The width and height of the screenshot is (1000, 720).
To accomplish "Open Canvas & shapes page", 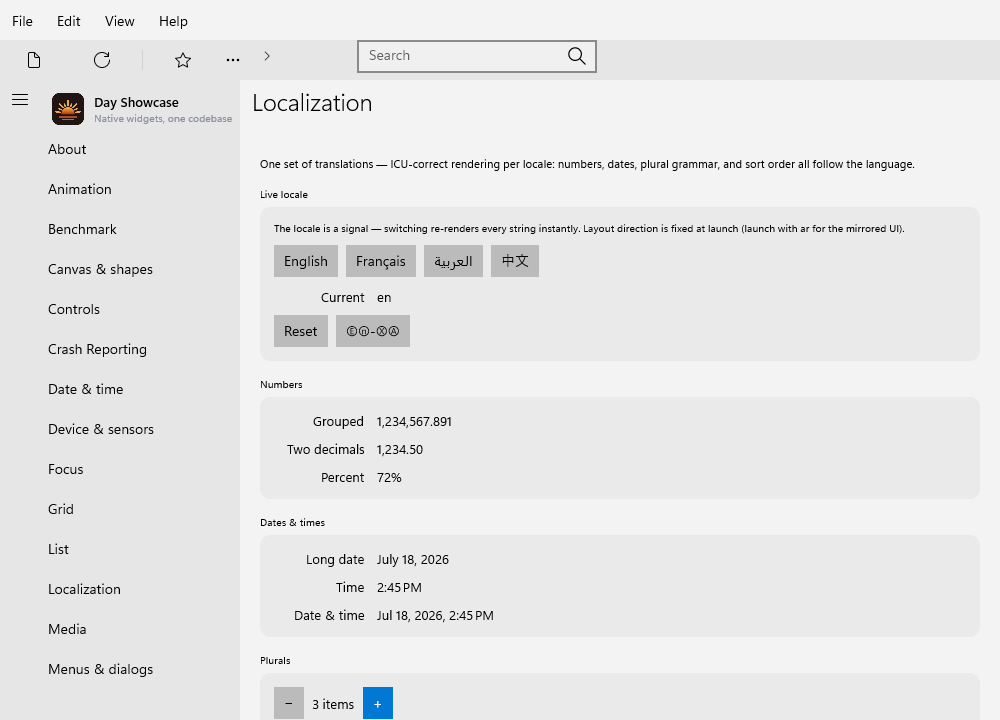I will pyautogui.click(x=100, y=269).
